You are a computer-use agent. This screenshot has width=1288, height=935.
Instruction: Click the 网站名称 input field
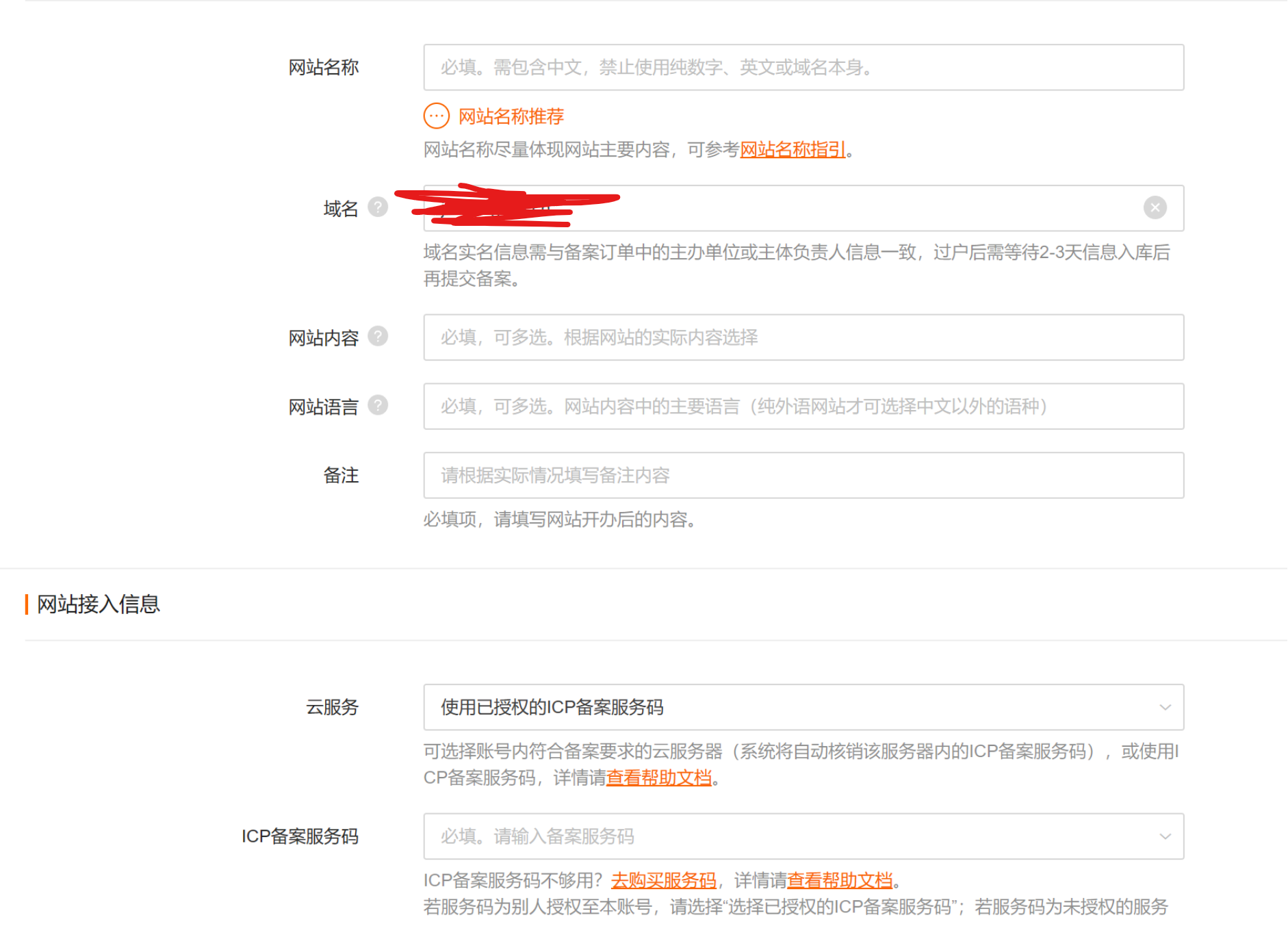[803, 67]
